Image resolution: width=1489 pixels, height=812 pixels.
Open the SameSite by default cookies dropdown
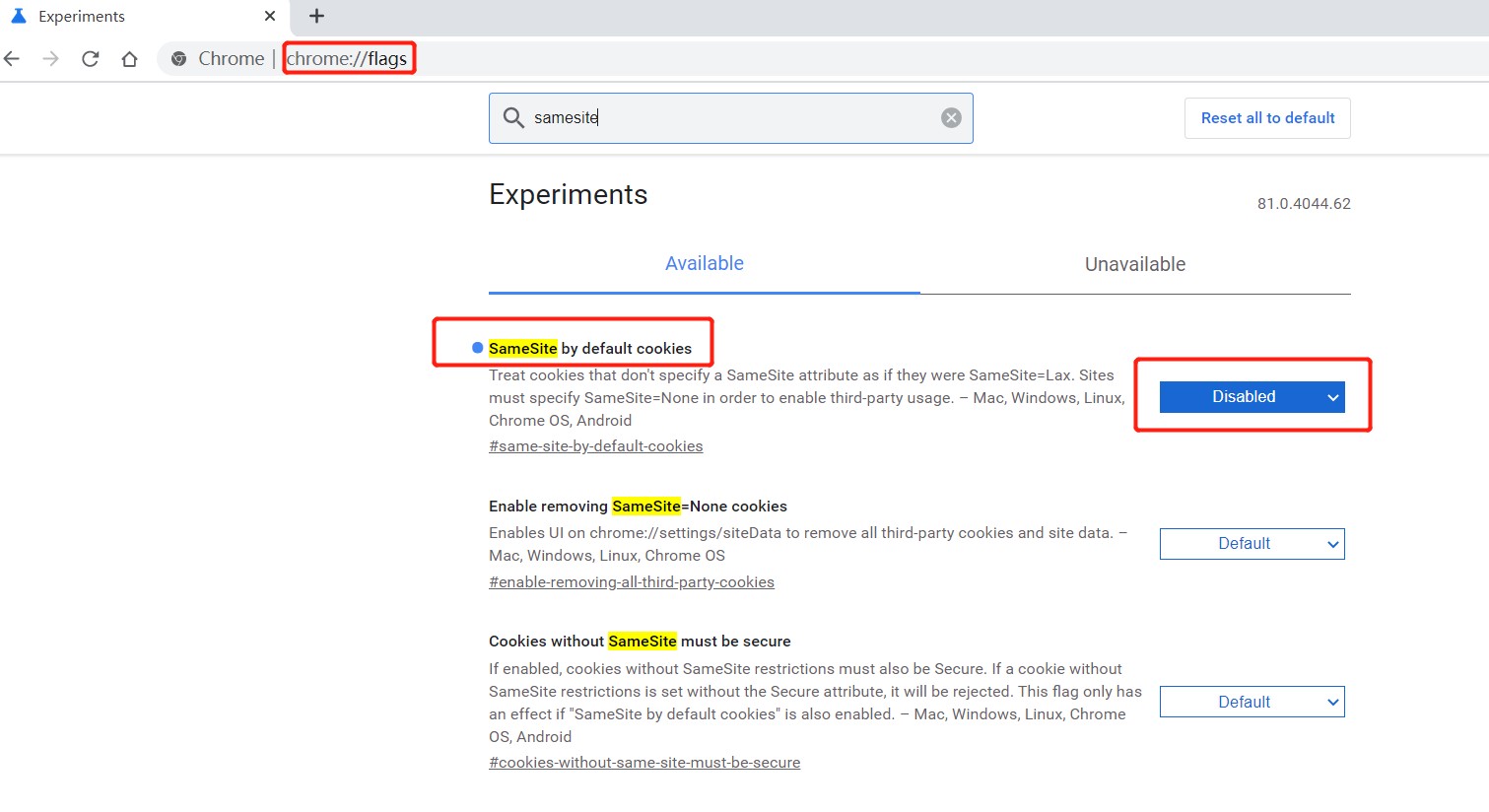pos(1252,397)
